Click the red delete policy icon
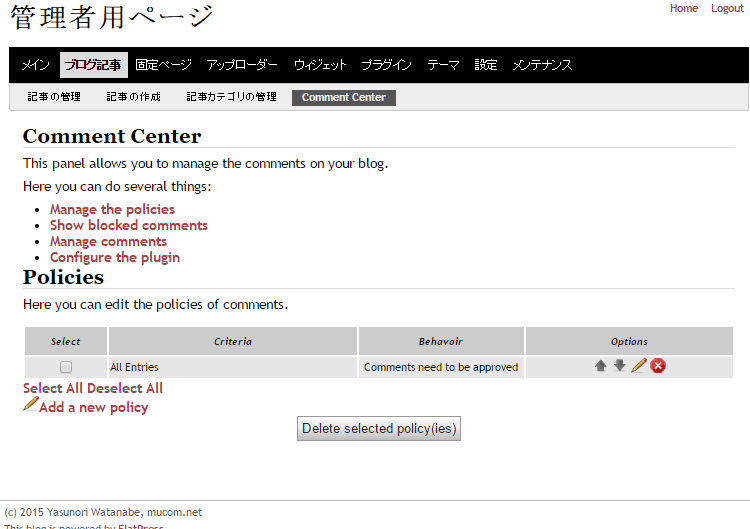The width and height of the screenshot is (750, 529). [x=658, y=366]
